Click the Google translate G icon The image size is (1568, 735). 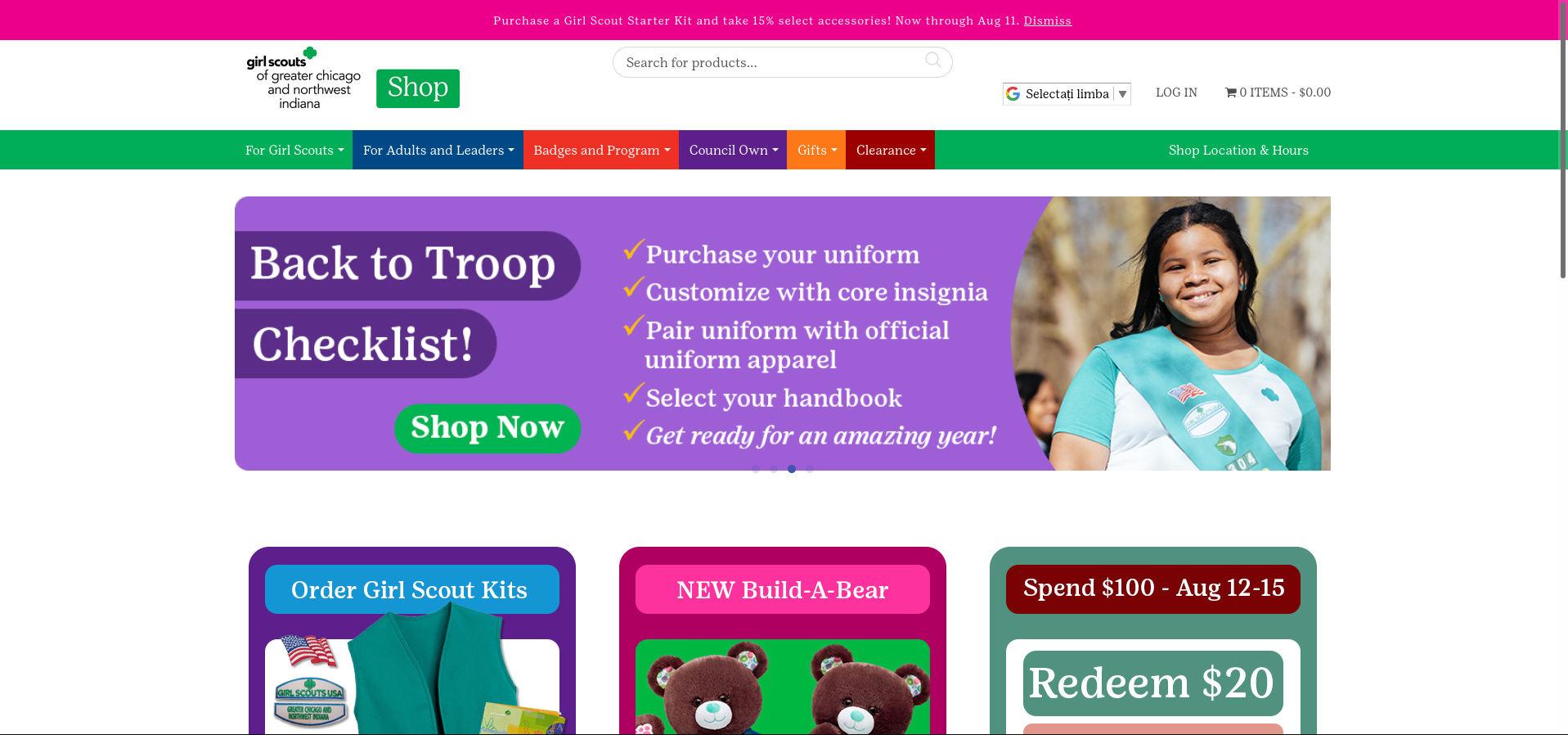pos(1013,94)
